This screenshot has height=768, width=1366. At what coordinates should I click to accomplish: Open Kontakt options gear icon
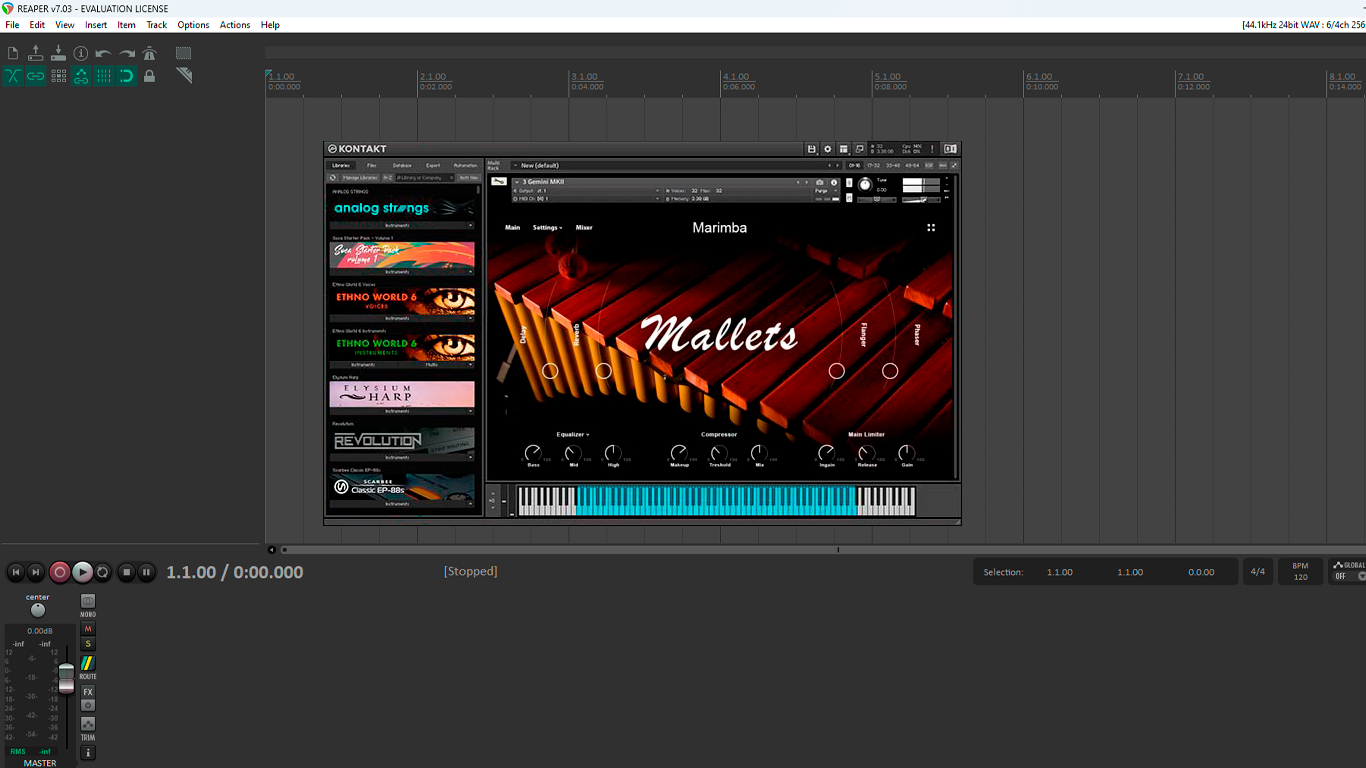coord(827,149)
